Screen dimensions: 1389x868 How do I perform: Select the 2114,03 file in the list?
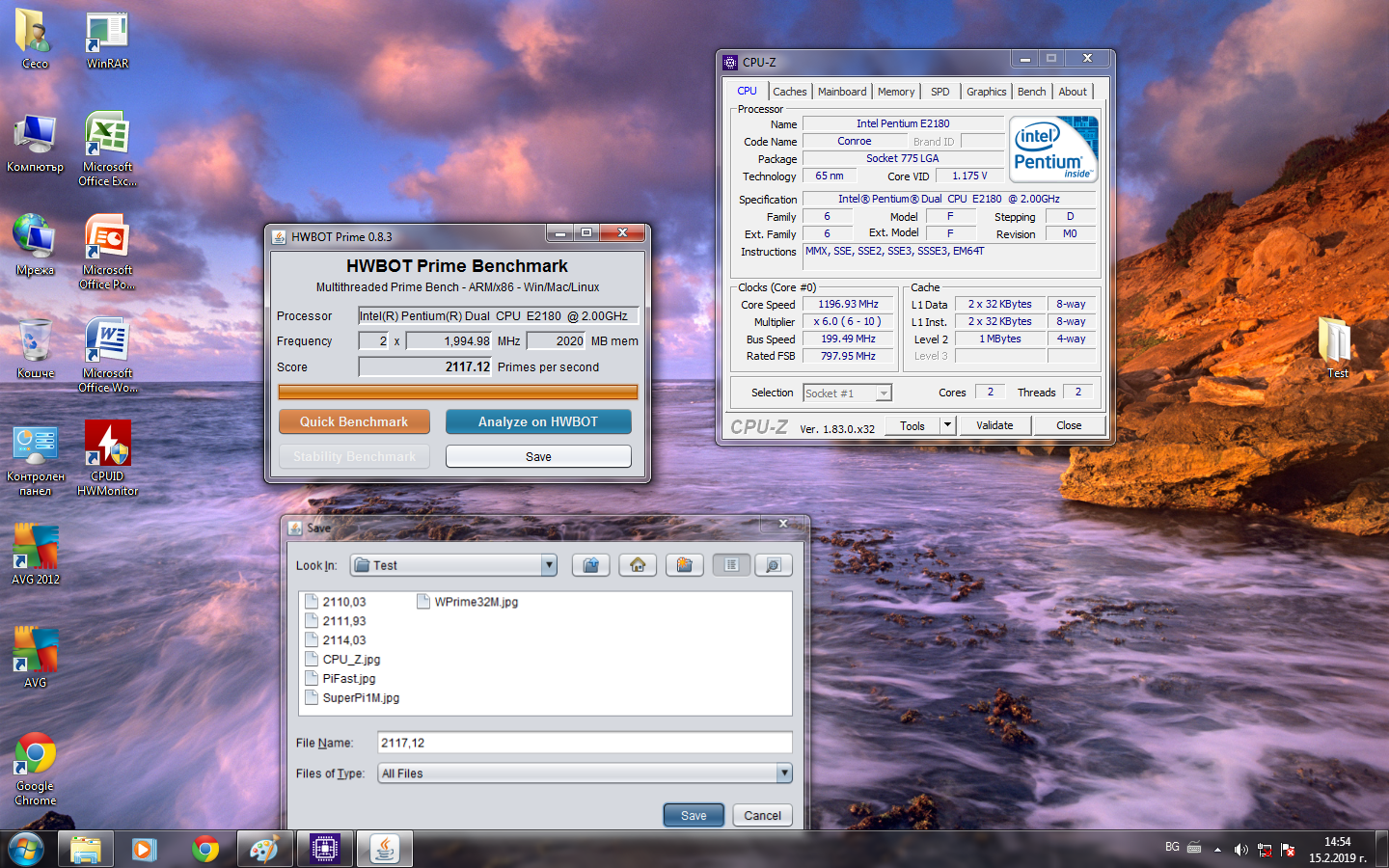pos(335,639)
